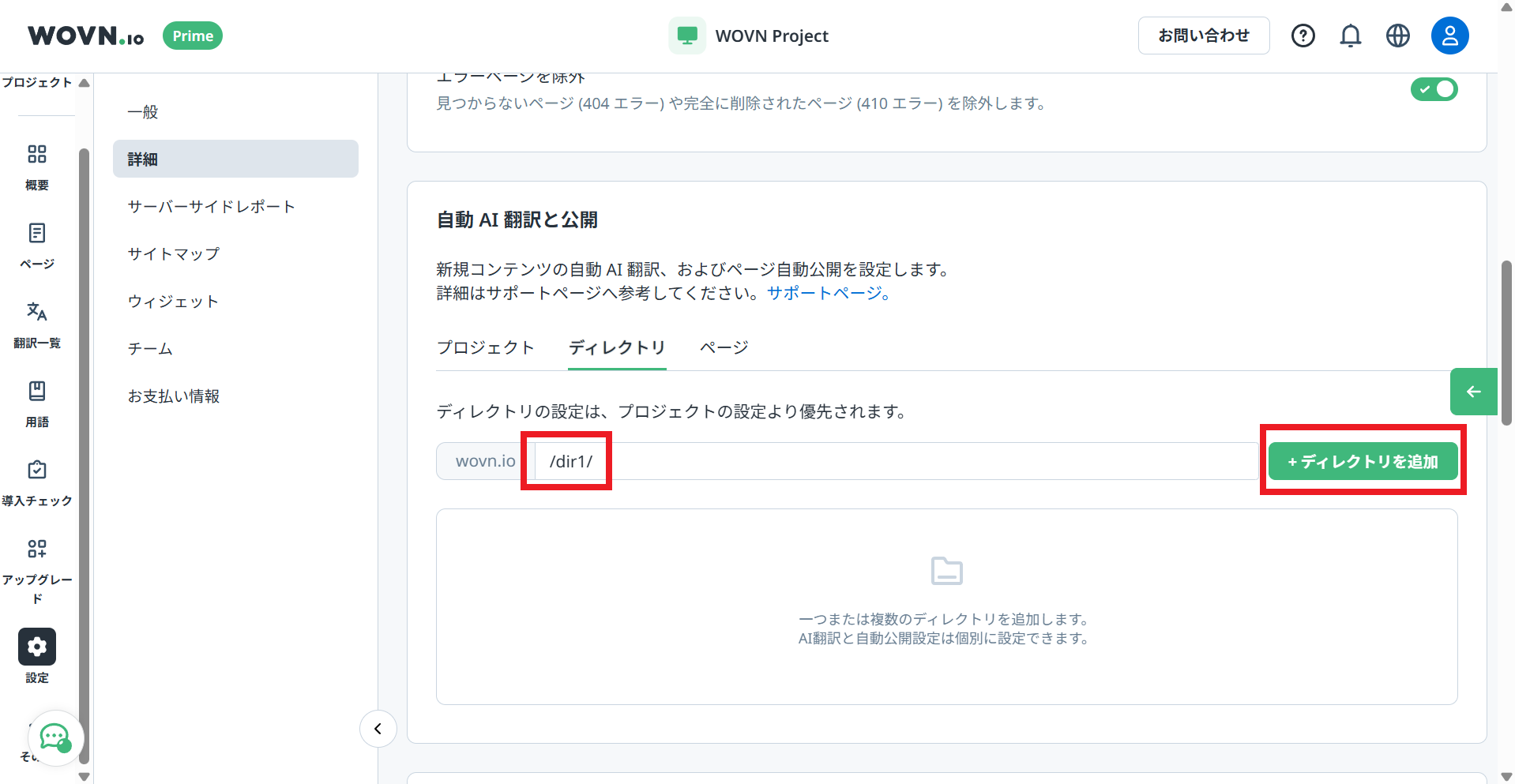Open the language globe icon
Viewport: 1515px width, 784px height.
(1397, 35)
